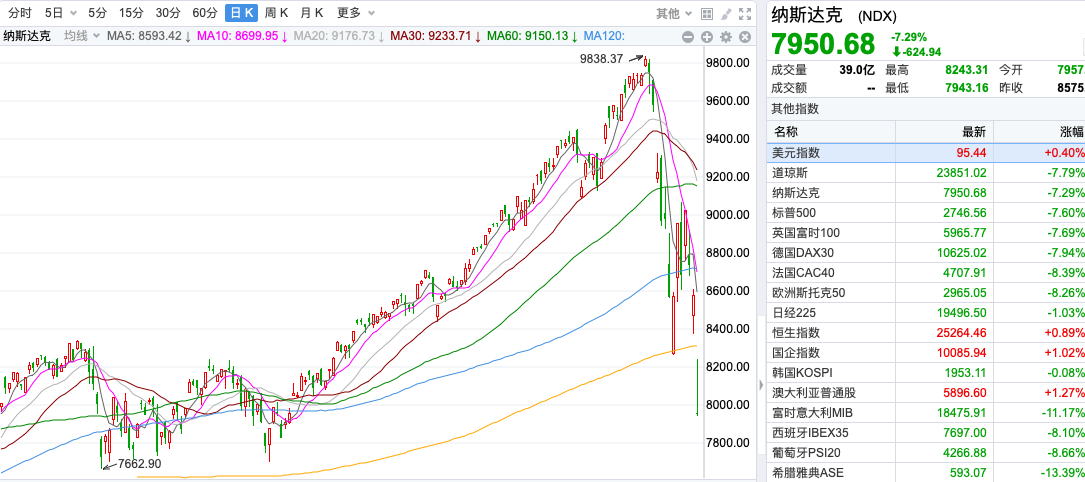Open the 更多 more dropdown
The image size is (1085, 482).
356,12
